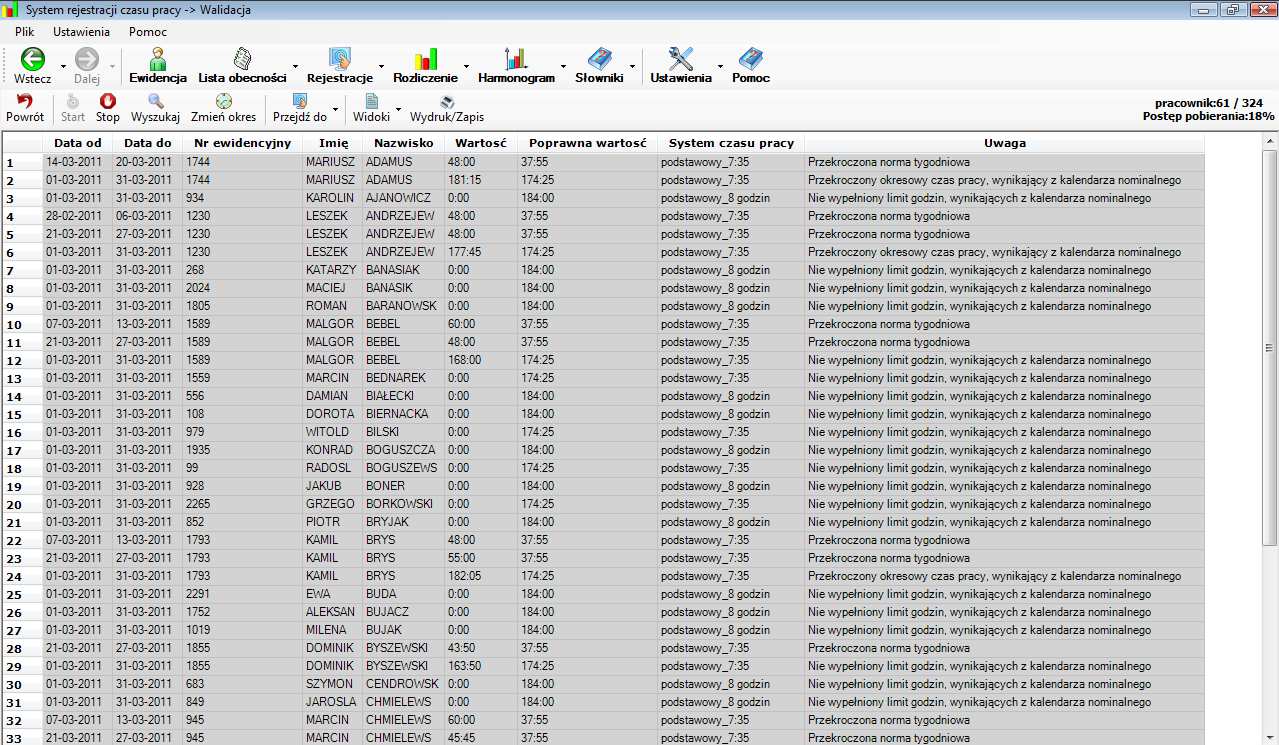Expand the Widoki dropdown arrow
Image resolution: width=1279 pixels, height=745 pixels.
coord(398,109)
